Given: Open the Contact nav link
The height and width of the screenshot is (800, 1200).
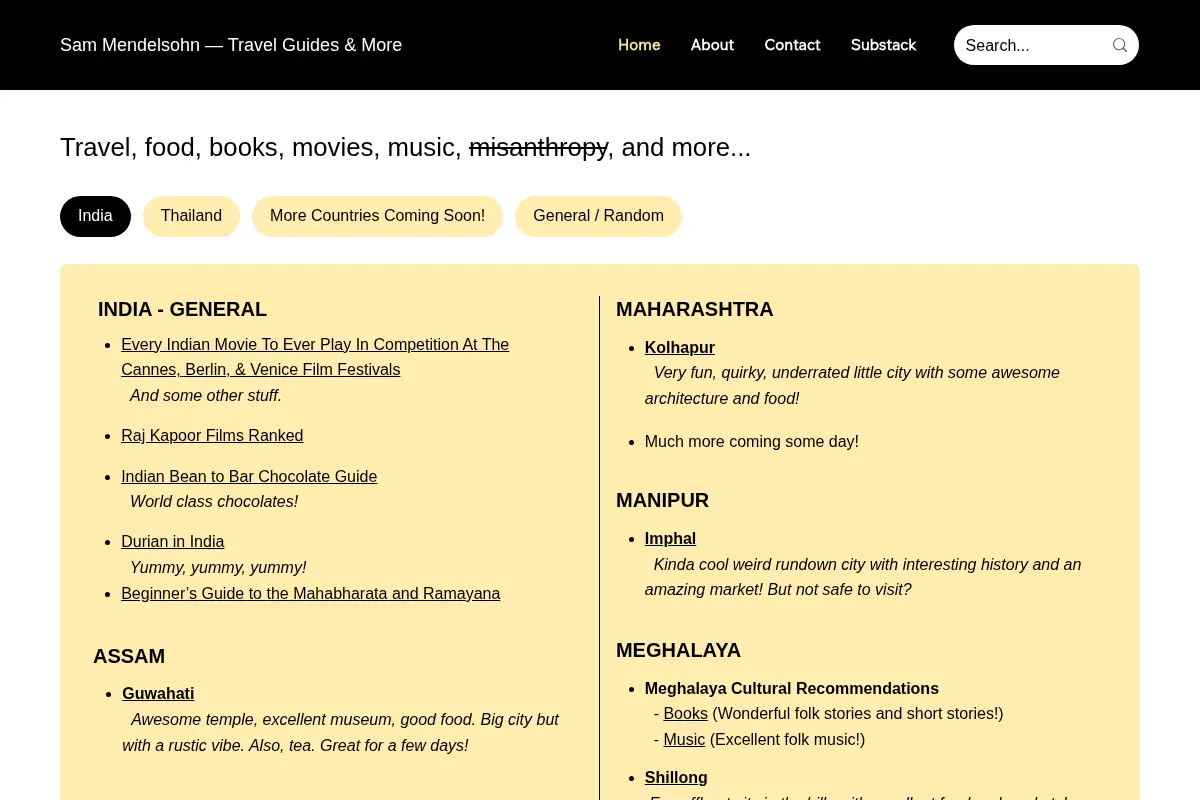Looking at the screenshot, I should (792, 45).
